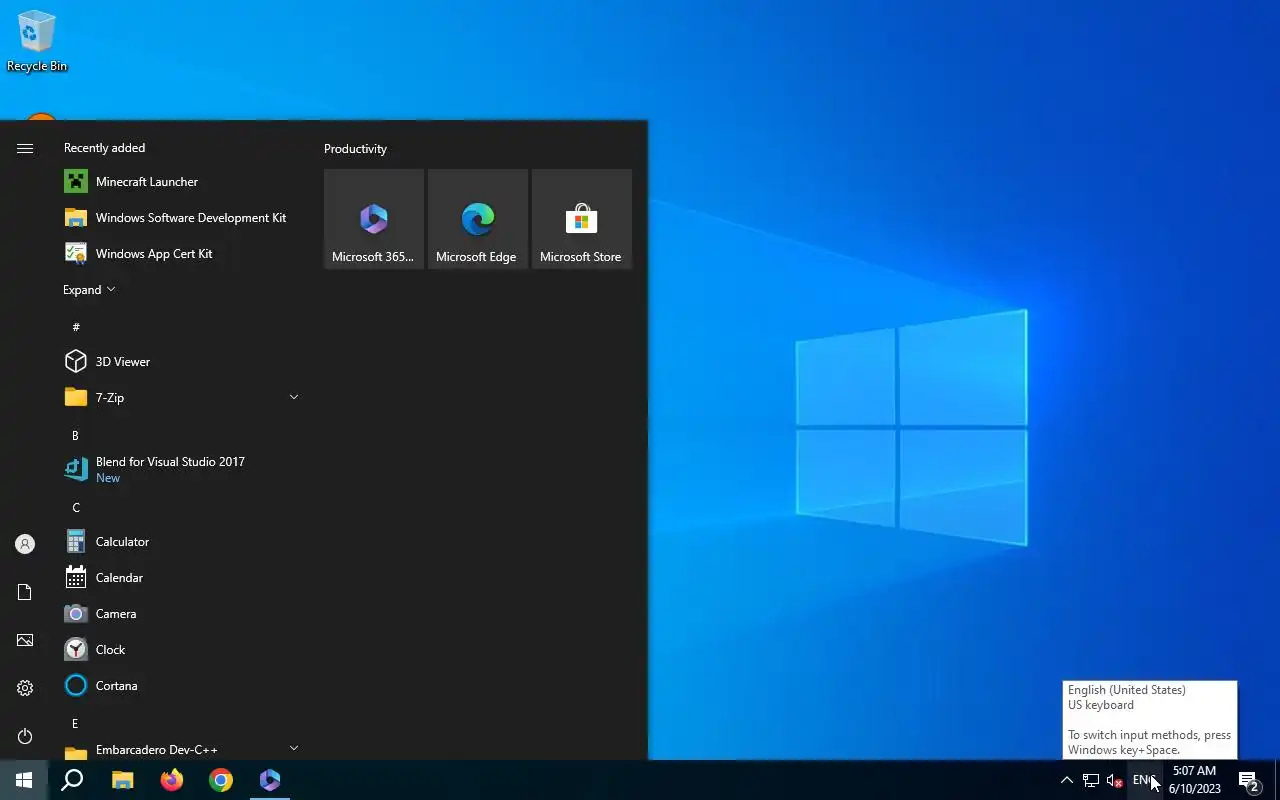Click the letter C section header
This screenshot has width=1280, height=800.
75,507
